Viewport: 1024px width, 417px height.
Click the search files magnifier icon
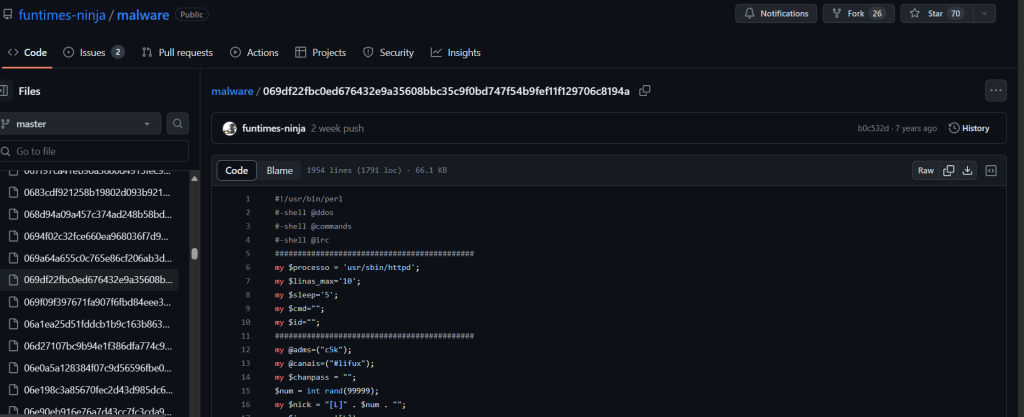click(x=177, y=124)
